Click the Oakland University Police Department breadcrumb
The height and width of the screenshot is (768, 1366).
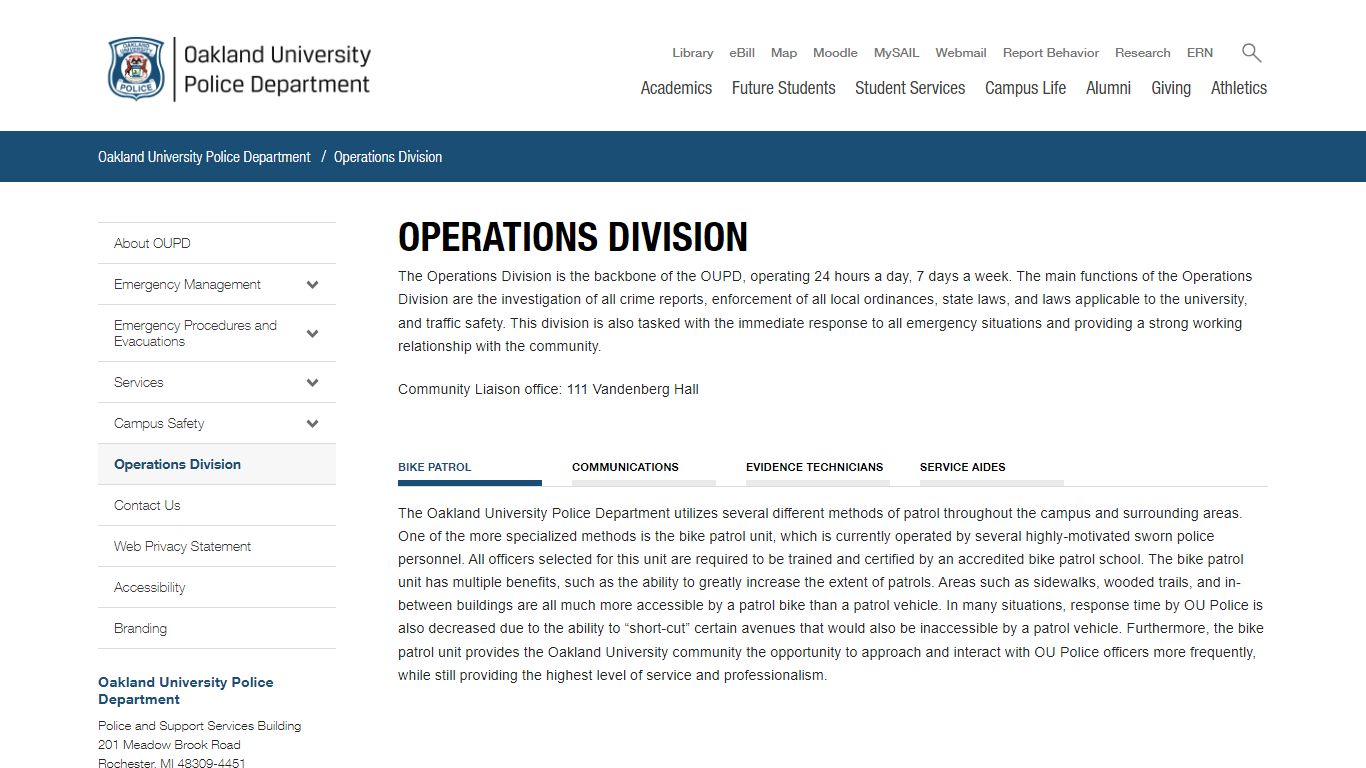pyautogui.click(x=204, y=157)
